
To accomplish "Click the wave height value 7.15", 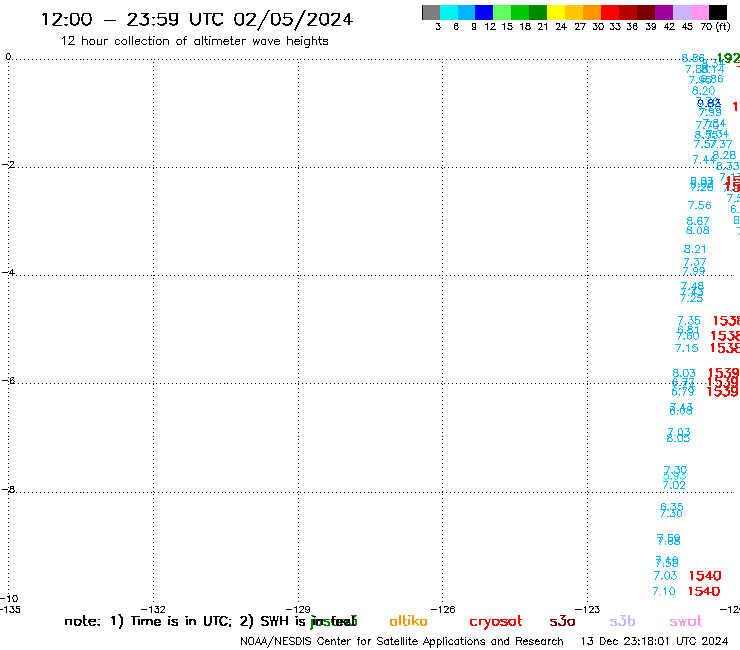I will 687,348.
